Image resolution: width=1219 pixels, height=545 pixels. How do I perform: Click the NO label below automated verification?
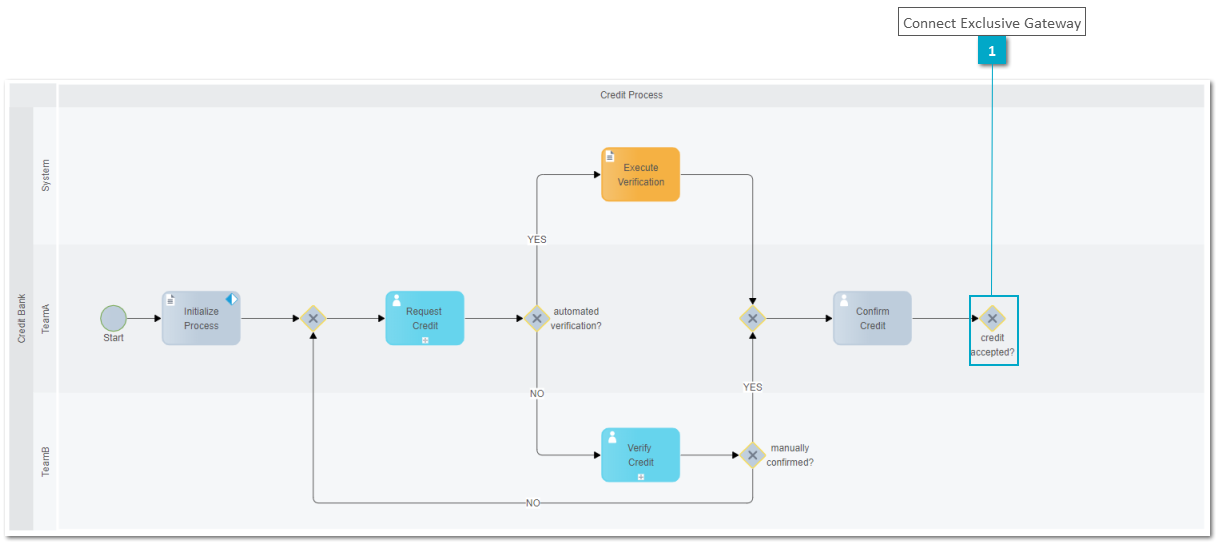pos(537,394)
